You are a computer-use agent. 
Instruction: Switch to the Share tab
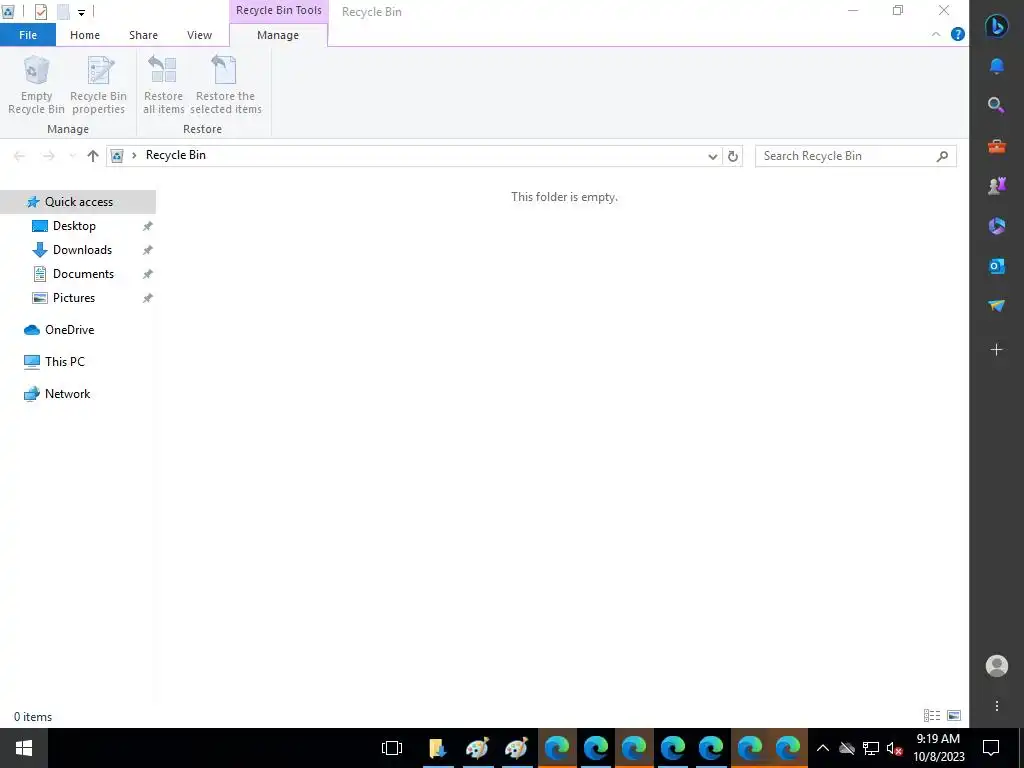tap(143, 35)
